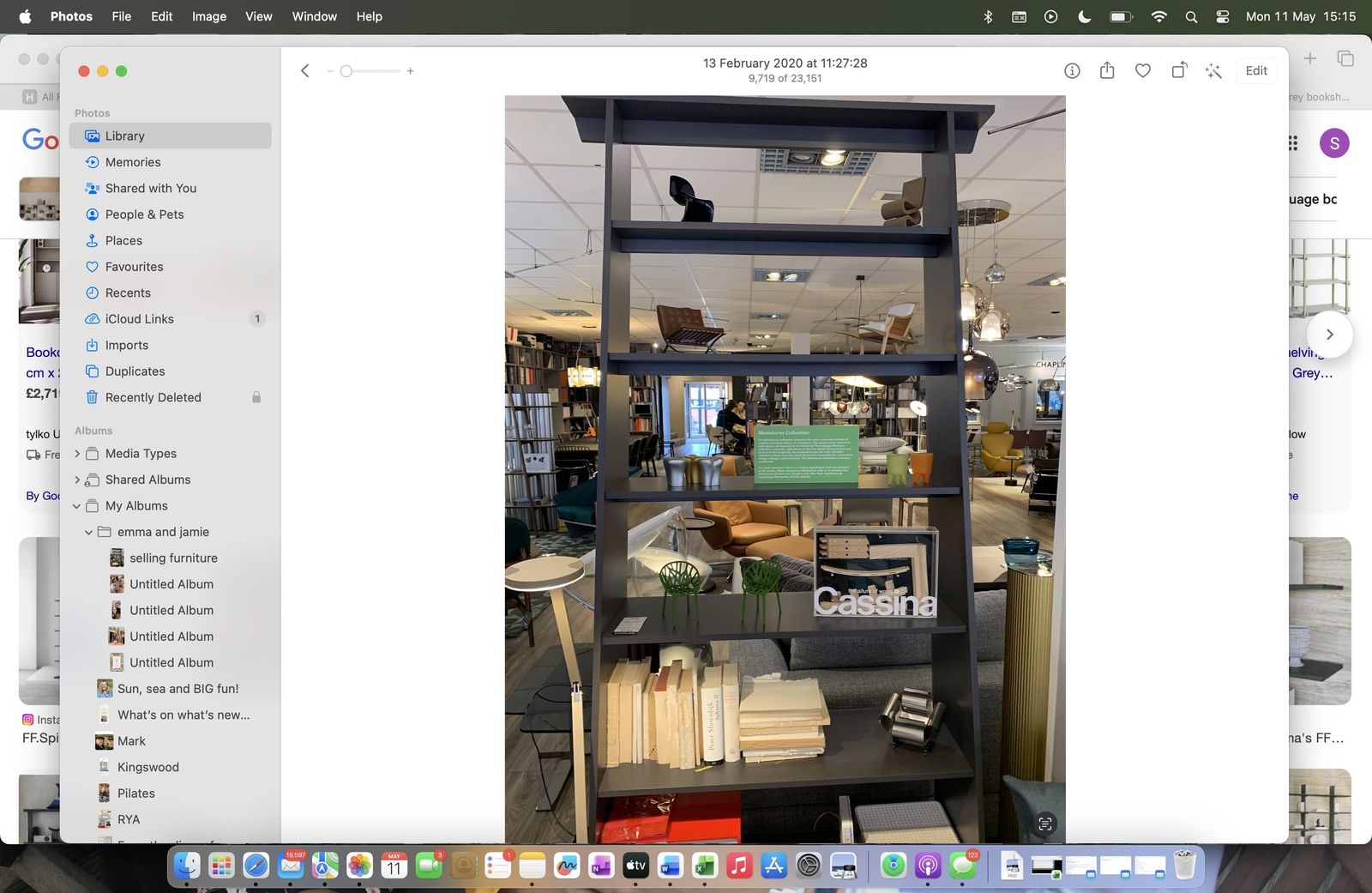Open Duplicates in sidebar
1372x893 pixels.
171,371
